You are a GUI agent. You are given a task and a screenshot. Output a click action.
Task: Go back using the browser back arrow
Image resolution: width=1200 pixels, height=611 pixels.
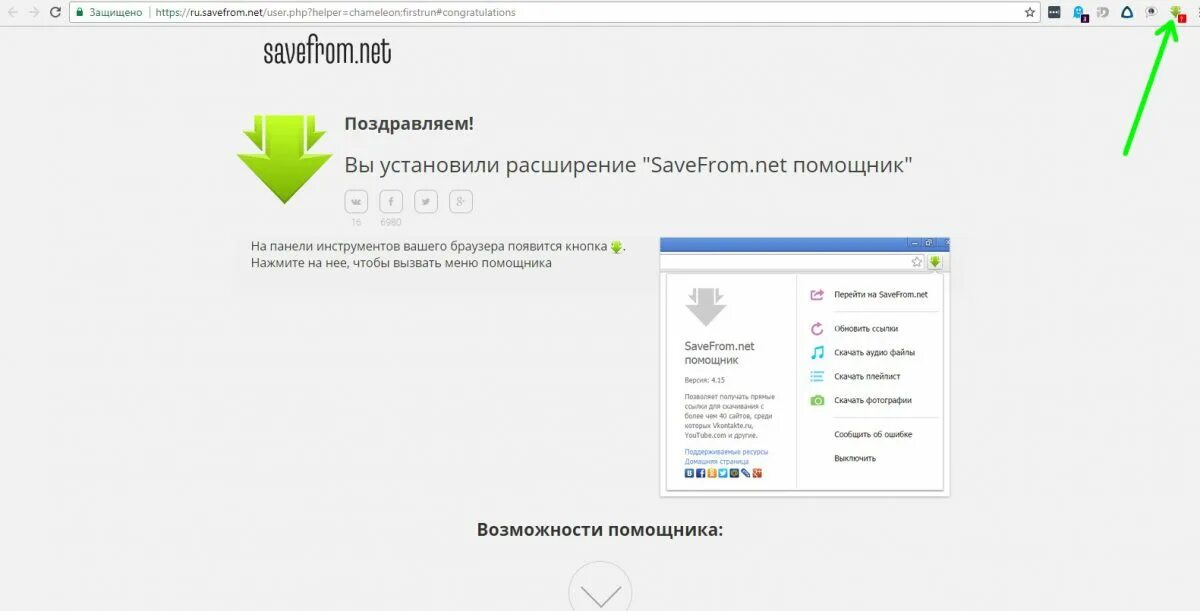11,12
